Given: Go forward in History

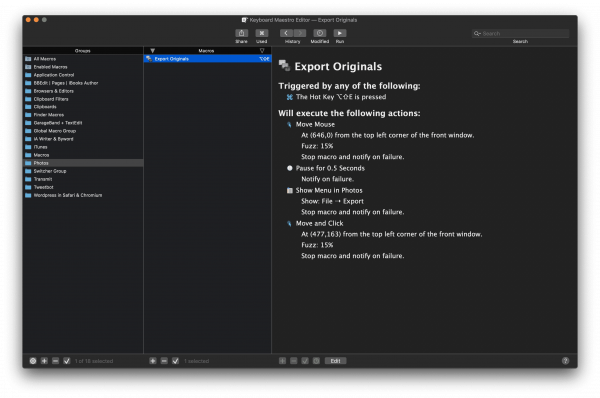Looking at the screenshot, I should tap(300, 33).
